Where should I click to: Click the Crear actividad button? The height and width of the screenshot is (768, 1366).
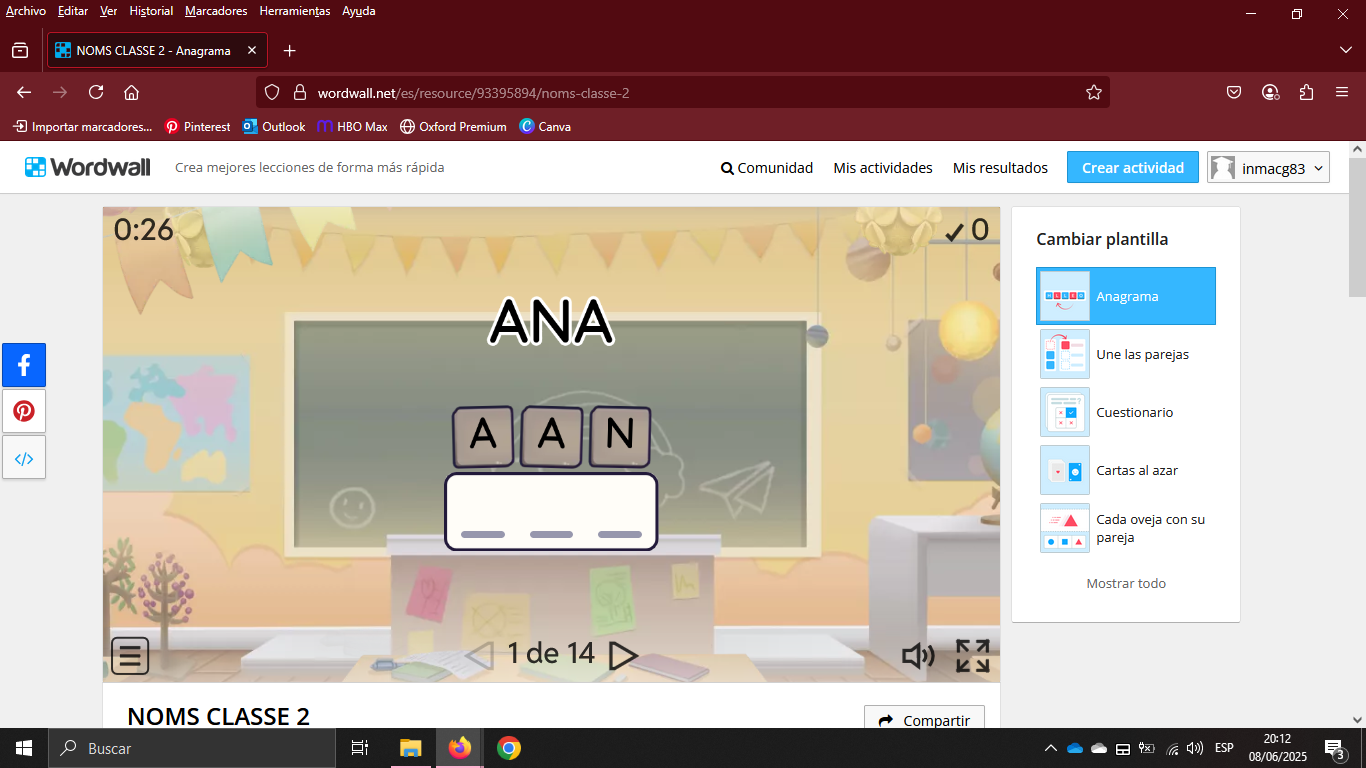click(1132, 168)
